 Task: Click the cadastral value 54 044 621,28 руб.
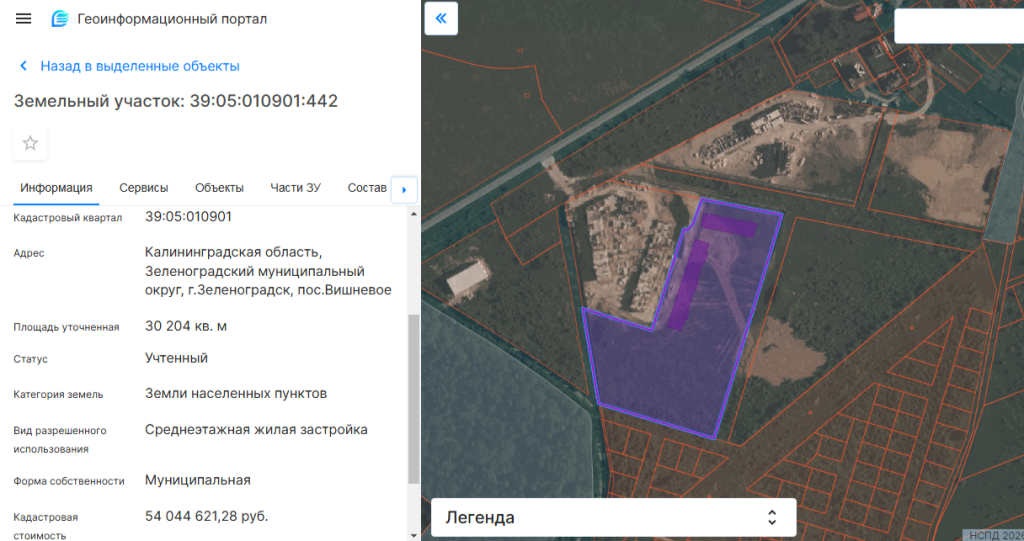coord(207,516)
